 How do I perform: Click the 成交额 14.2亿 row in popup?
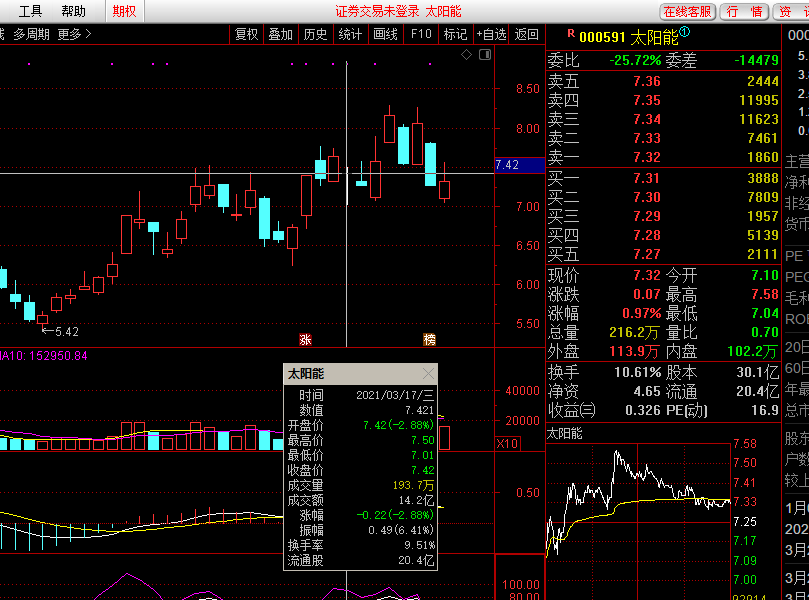[x=361, y=500]
